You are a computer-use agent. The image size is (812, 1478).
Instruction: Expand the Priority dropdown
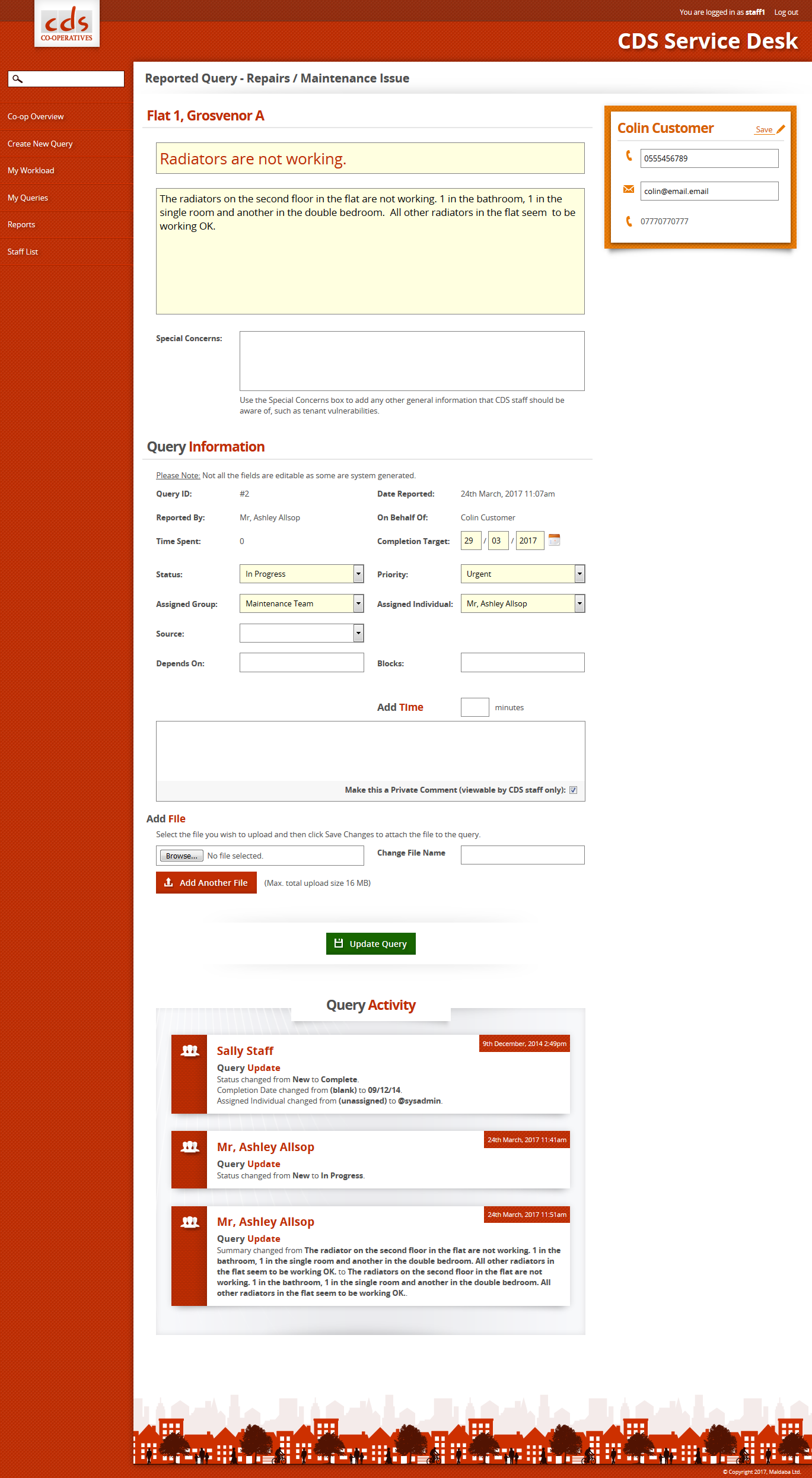click(523, 574)
